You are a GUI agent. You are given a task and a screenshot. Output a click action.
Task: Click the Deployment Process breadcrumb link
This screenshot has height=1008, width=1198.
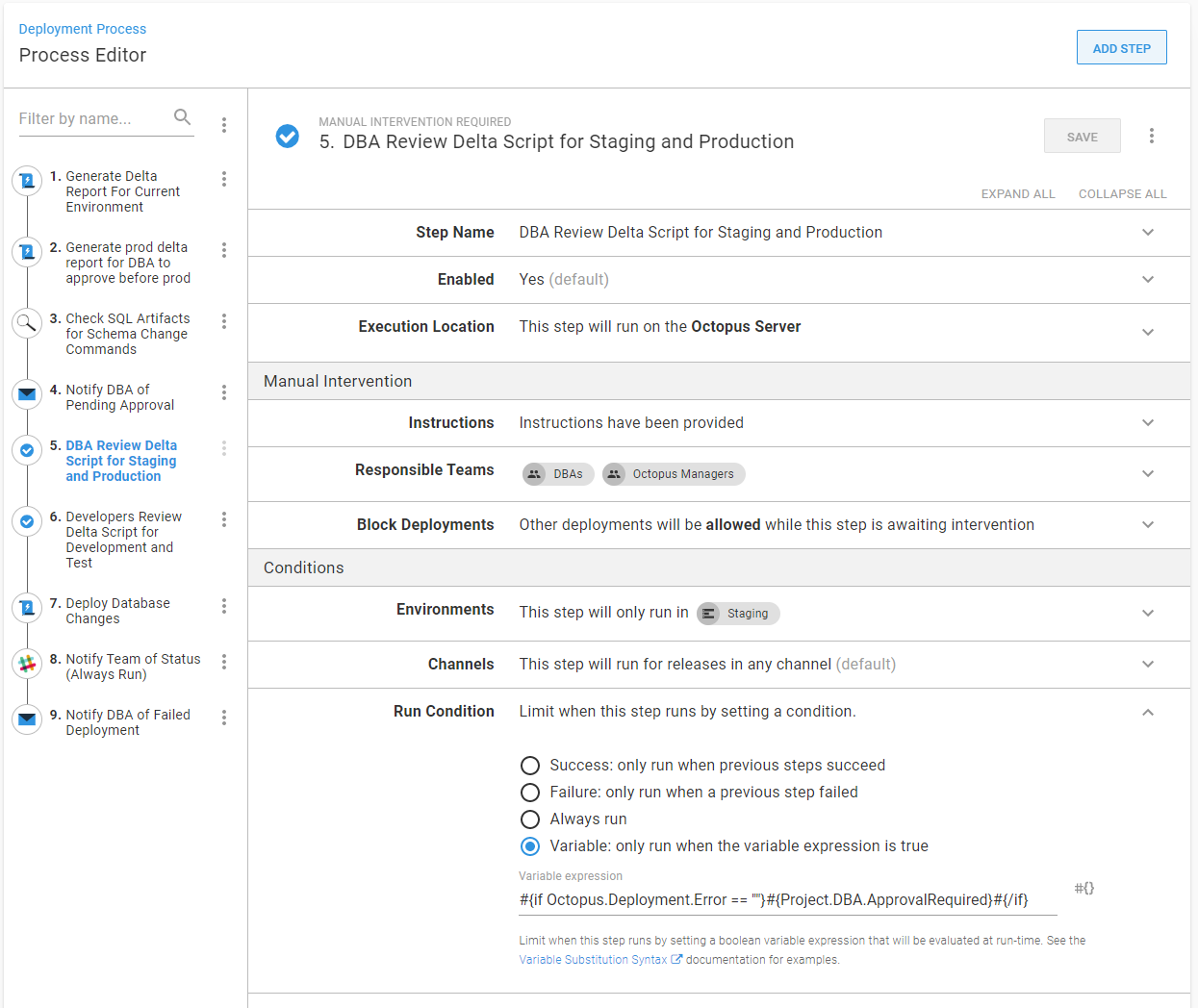(x=83, y=29)
